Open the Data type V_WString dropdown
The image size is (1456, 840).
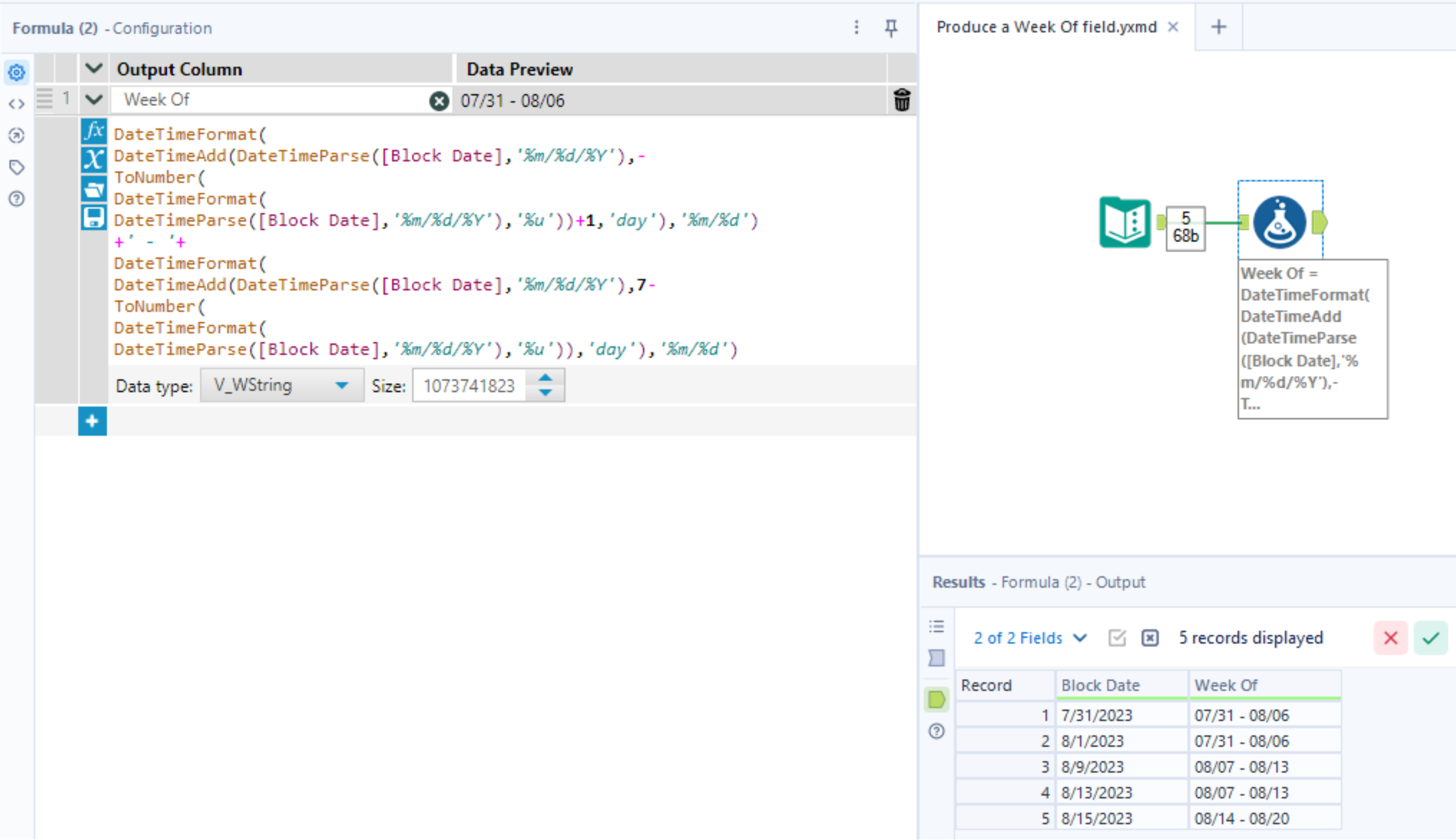pos(282,385)
